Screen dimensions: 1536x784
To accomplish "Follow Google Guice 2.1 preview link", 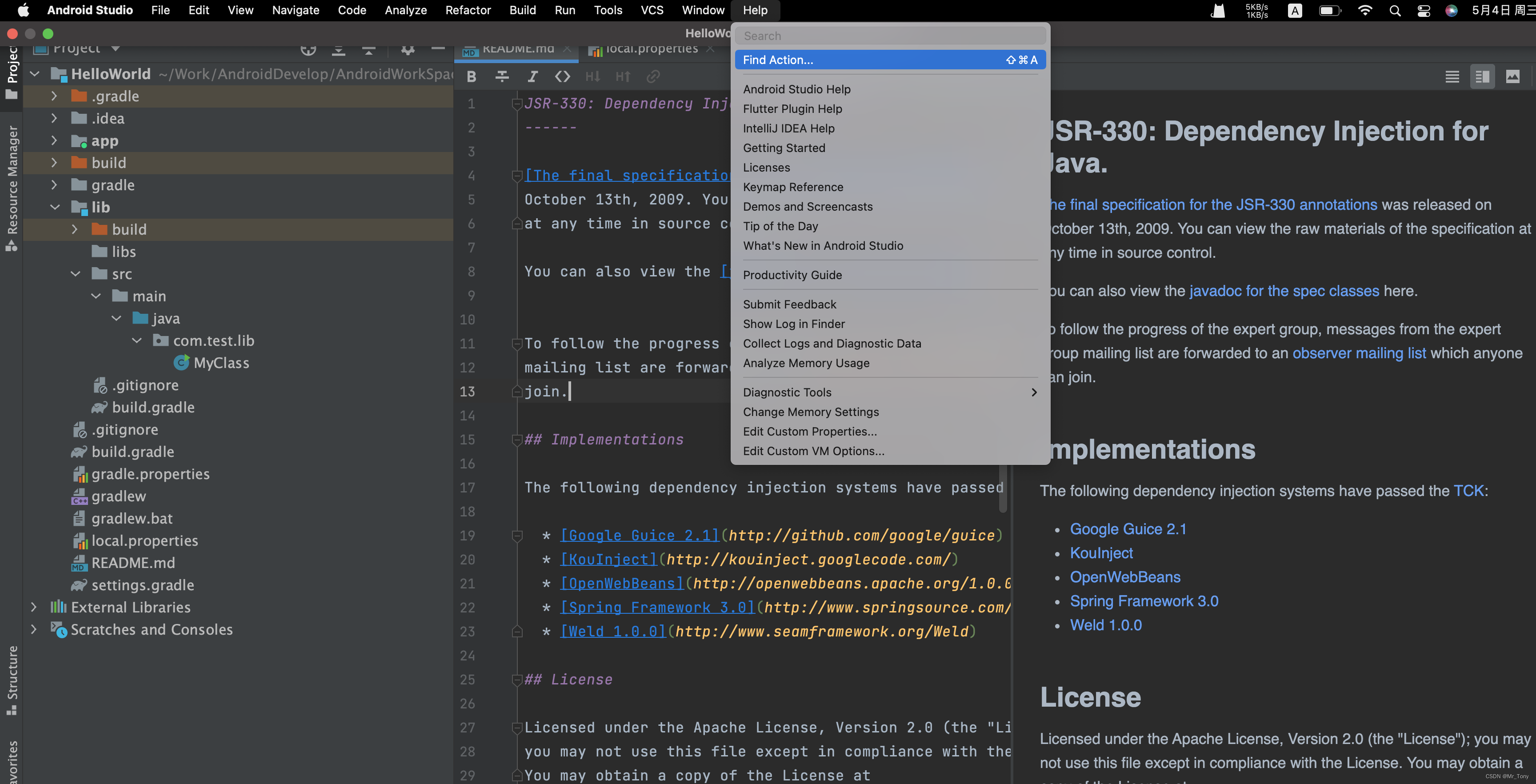I will click(1128, 529).
